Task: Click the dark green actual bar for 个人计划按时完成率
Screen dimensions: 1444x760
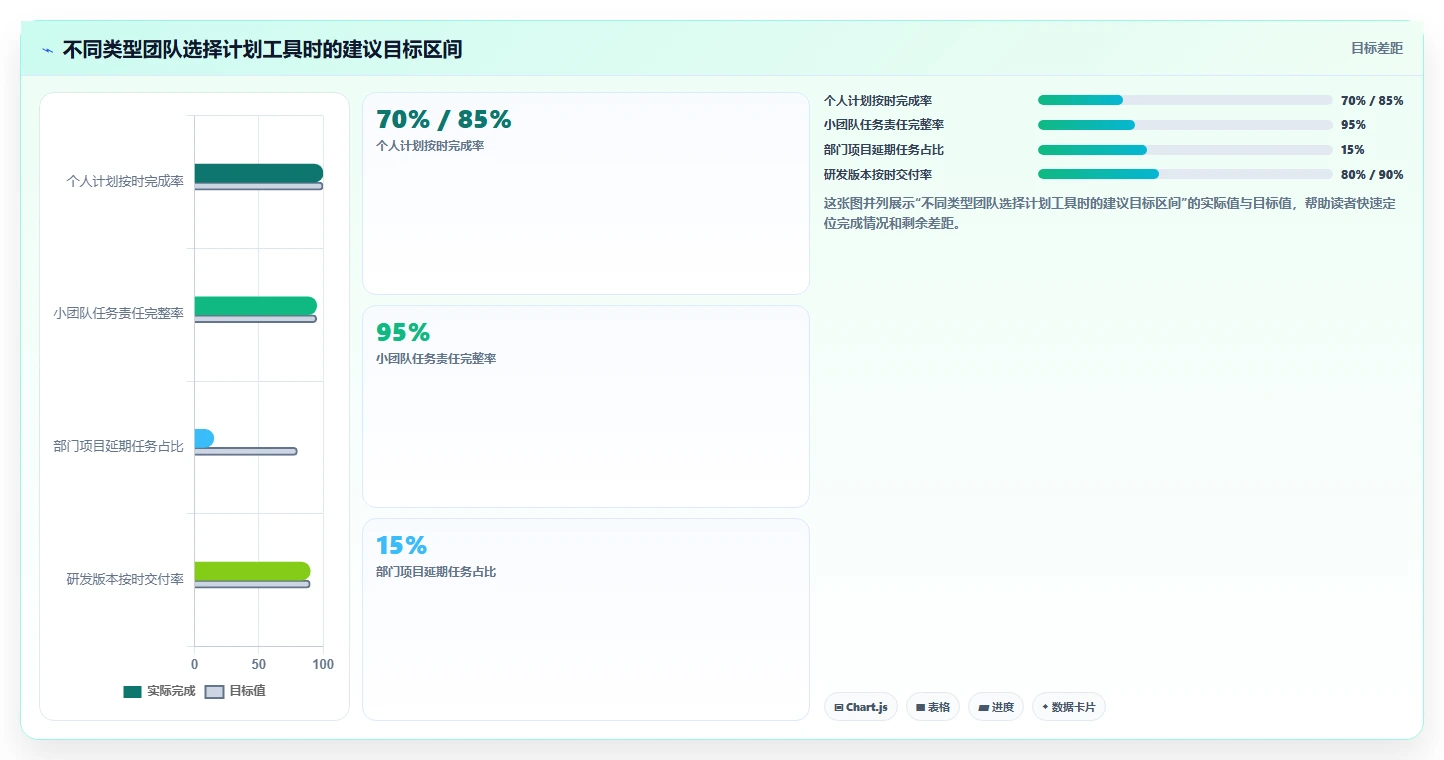Action: 258,173
